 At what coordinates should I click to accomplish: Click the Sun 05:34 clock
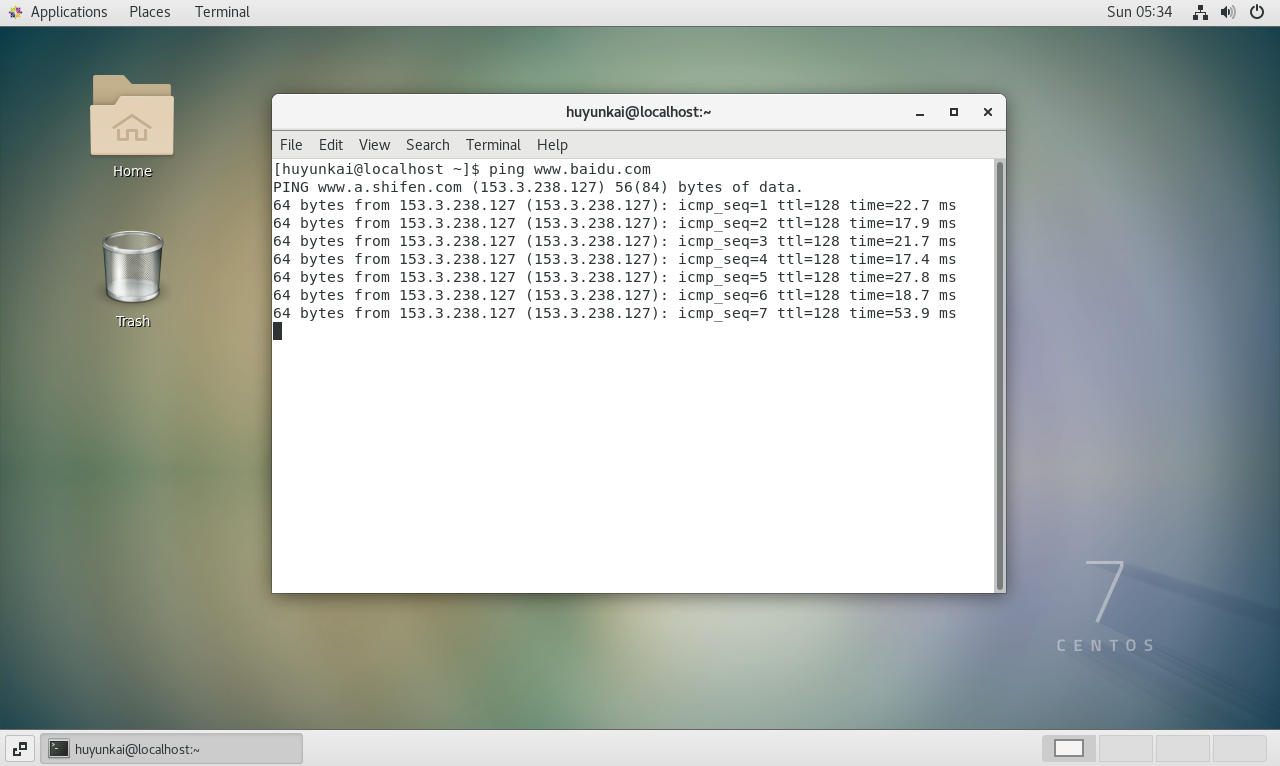click(1139, 12)
